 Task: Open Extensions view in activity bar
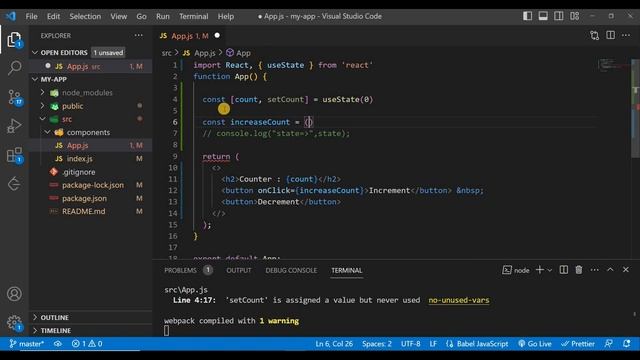coord(14,155)
